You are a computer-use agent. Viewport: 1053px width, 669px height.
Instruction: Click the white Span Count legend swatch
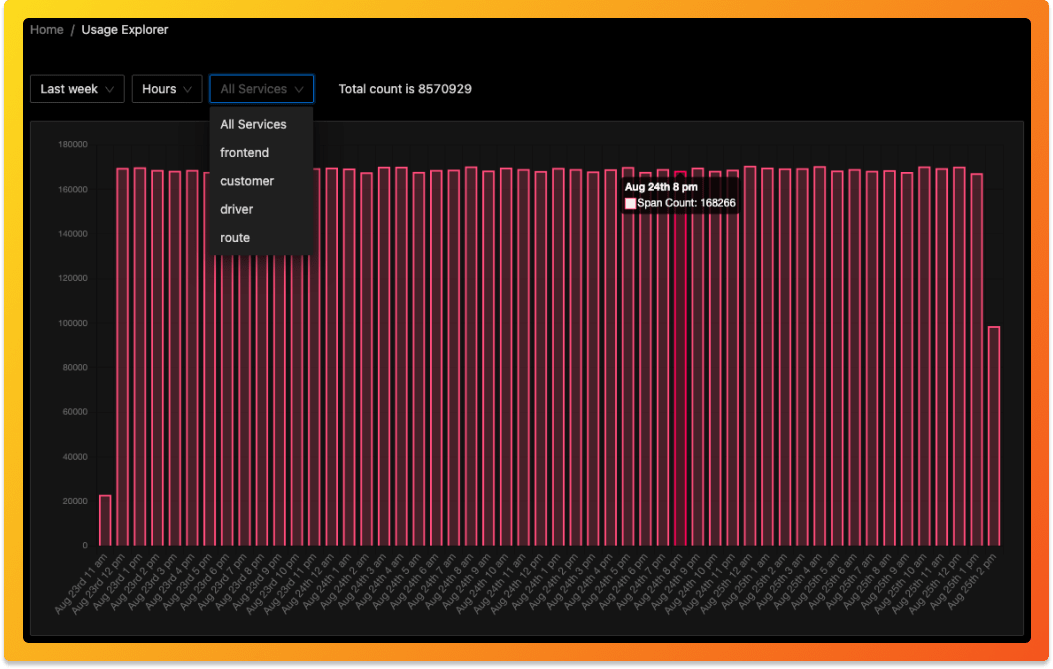pos(630,204)
